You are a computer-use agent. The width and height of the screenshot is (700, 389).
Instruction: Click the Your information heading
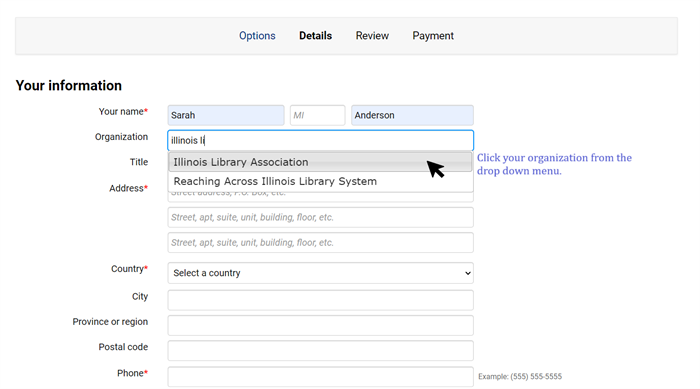[69, 85]
